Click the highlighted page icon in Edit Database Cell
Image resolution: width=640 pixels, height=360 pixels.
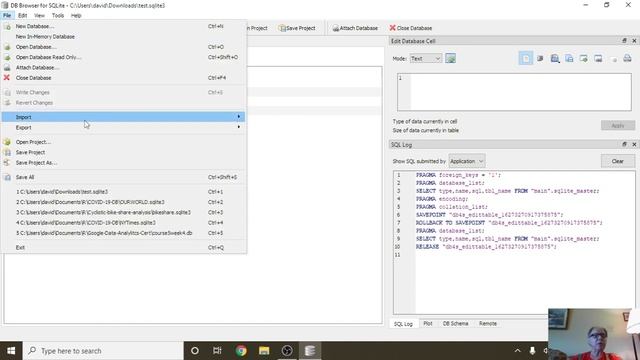point(526,58)
